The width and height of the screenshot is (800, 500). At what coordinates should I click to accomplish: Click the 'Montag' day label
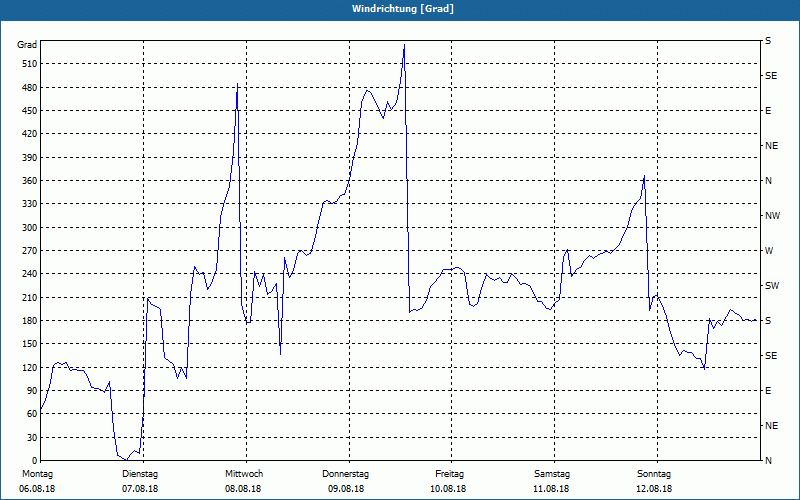pyautogui.click(x=38, y=474)
